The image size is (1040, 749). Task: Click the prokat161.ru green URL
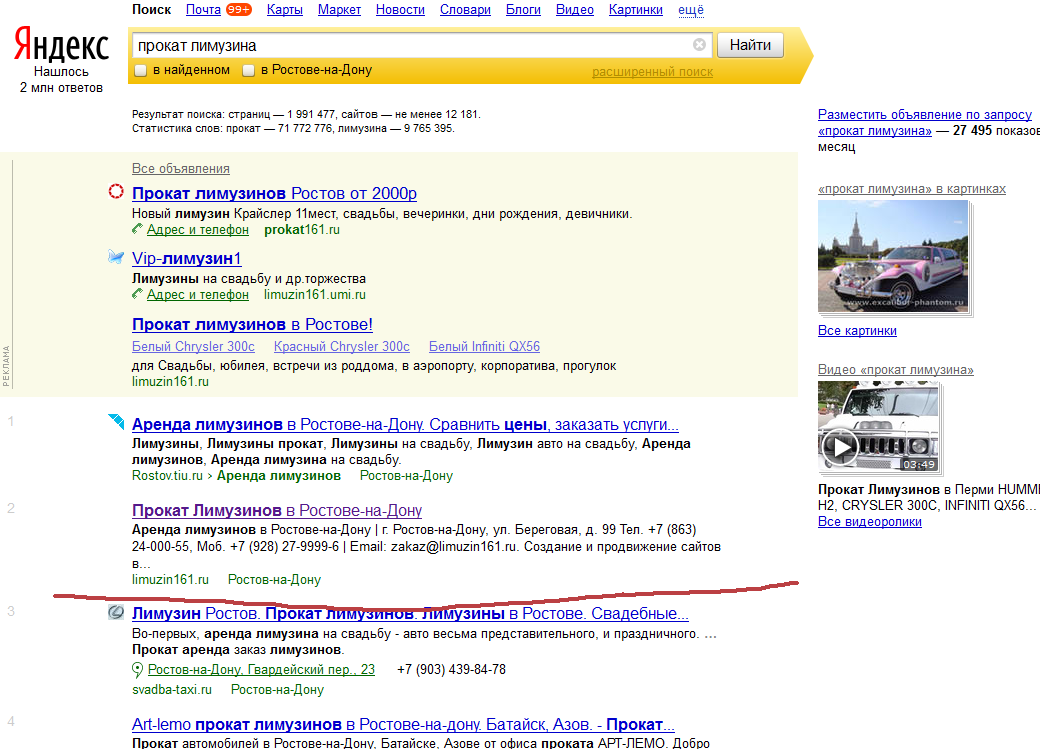coord(302,230)
